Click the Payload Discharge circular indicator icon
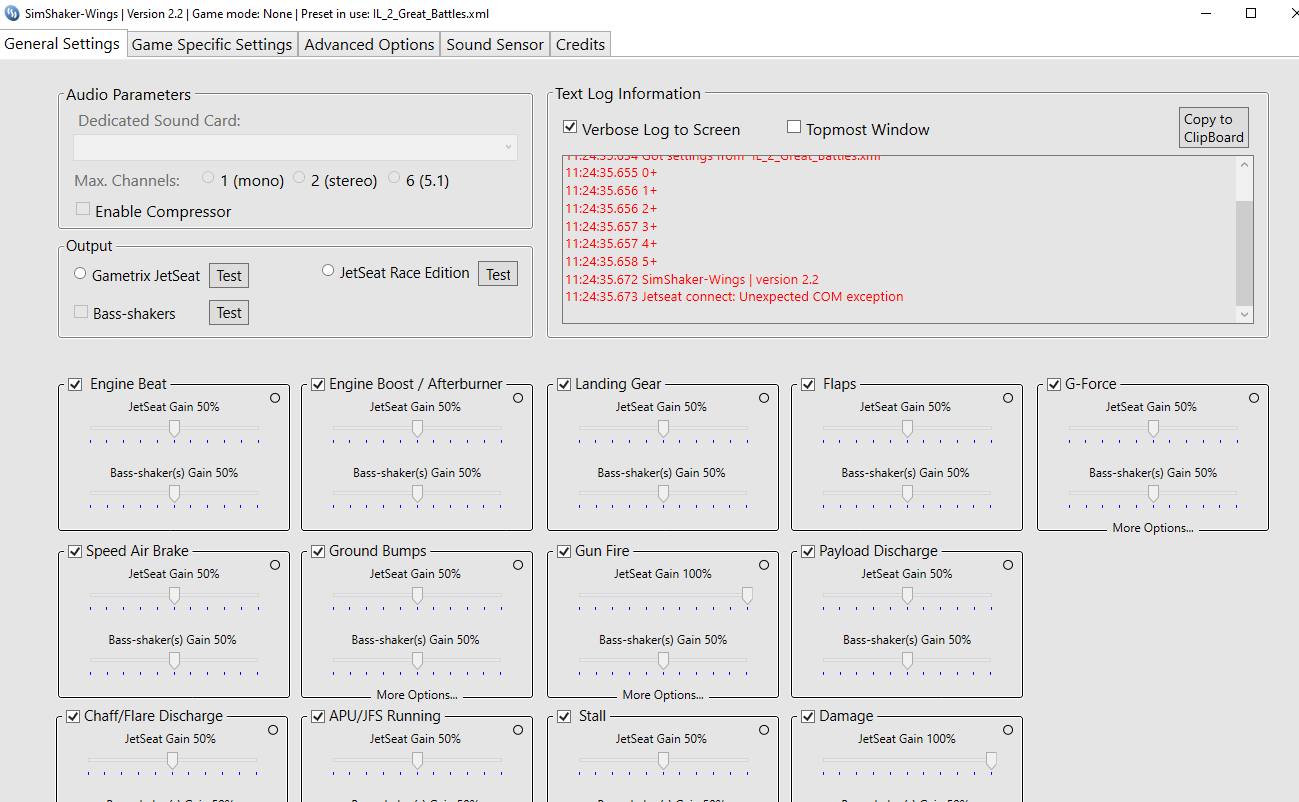The width and height of the screenshot is (1299, 802). [x=1008, y=565]
